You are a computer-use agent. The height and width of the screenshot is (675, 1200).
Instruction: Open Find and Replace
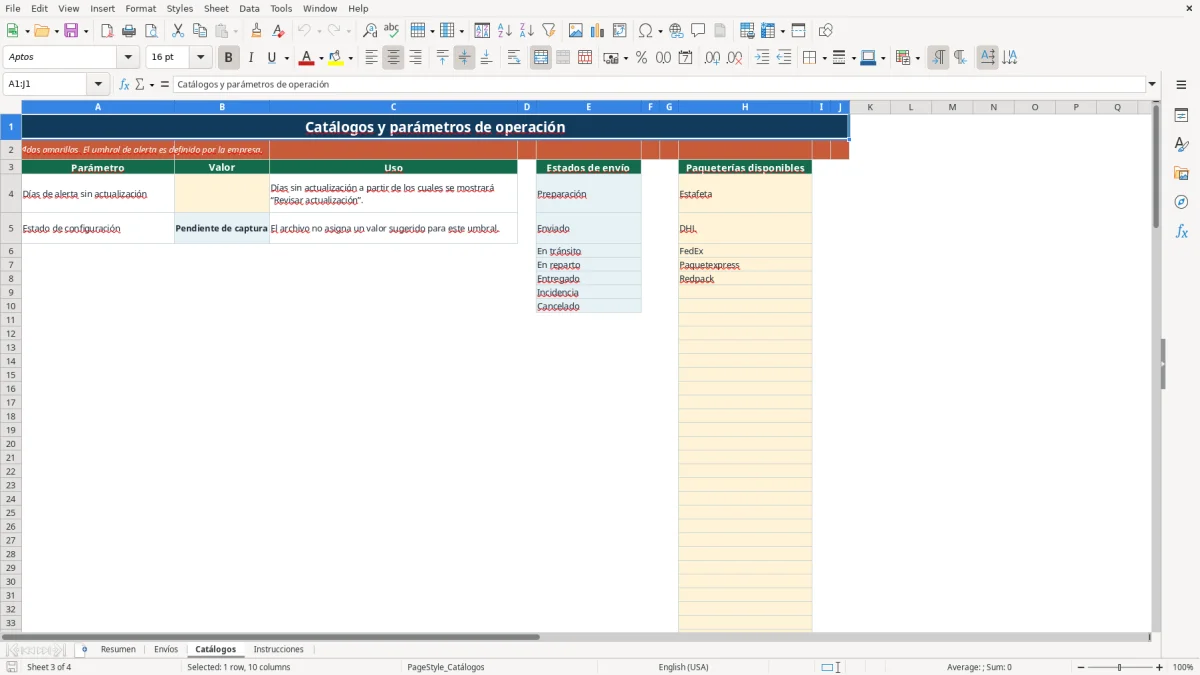coord(370,31)
